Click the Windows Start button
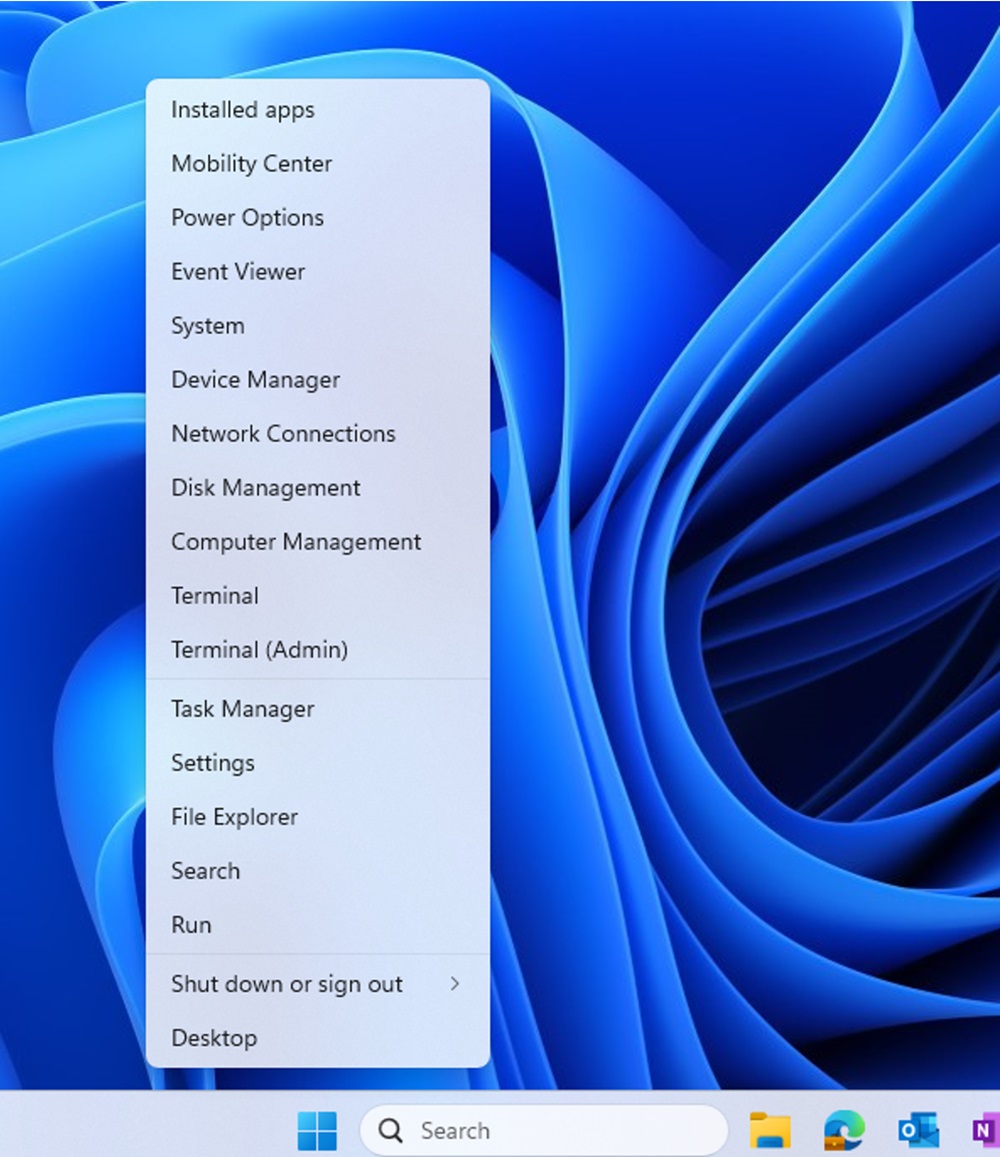The height and width of the screenshot is (1157, 1000). click(317, 1131)
